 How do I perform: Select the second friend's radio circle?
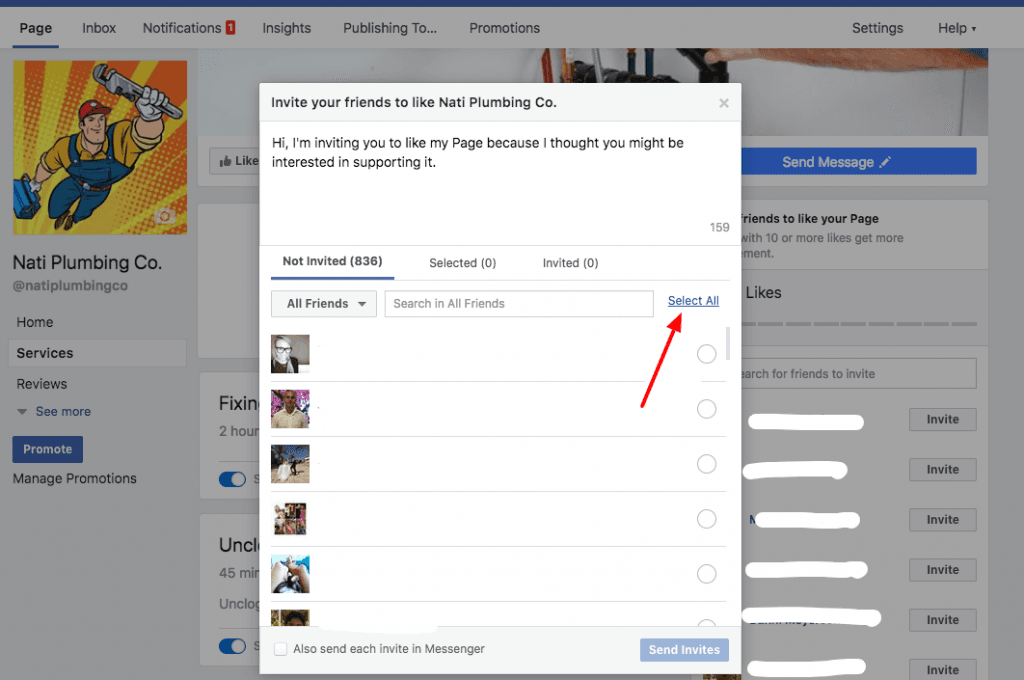706,409
